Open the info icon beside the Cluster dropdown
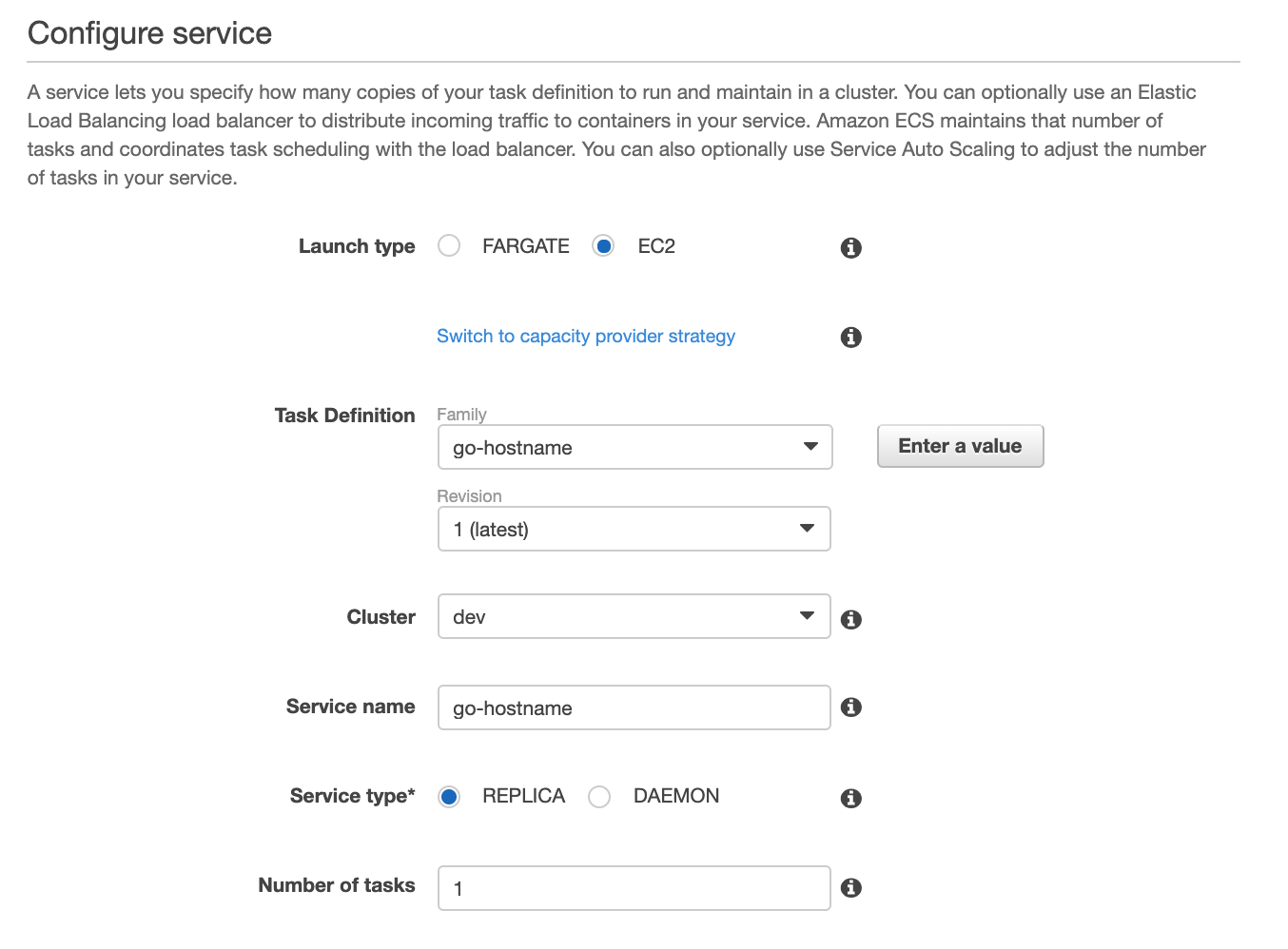Viewport: 1288px width, 949px height. click(851, 619)
